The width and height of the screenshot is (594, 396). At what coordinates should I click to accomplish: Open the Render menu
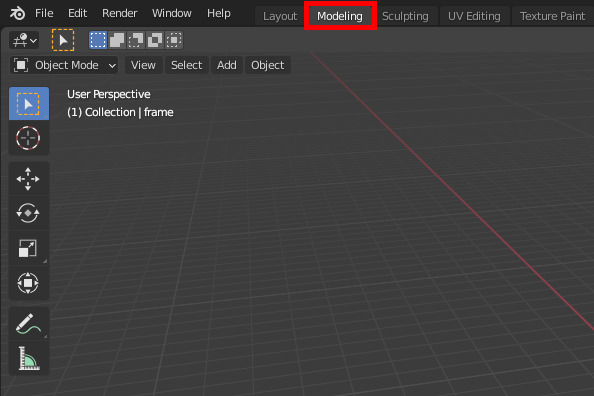[119, 13]
